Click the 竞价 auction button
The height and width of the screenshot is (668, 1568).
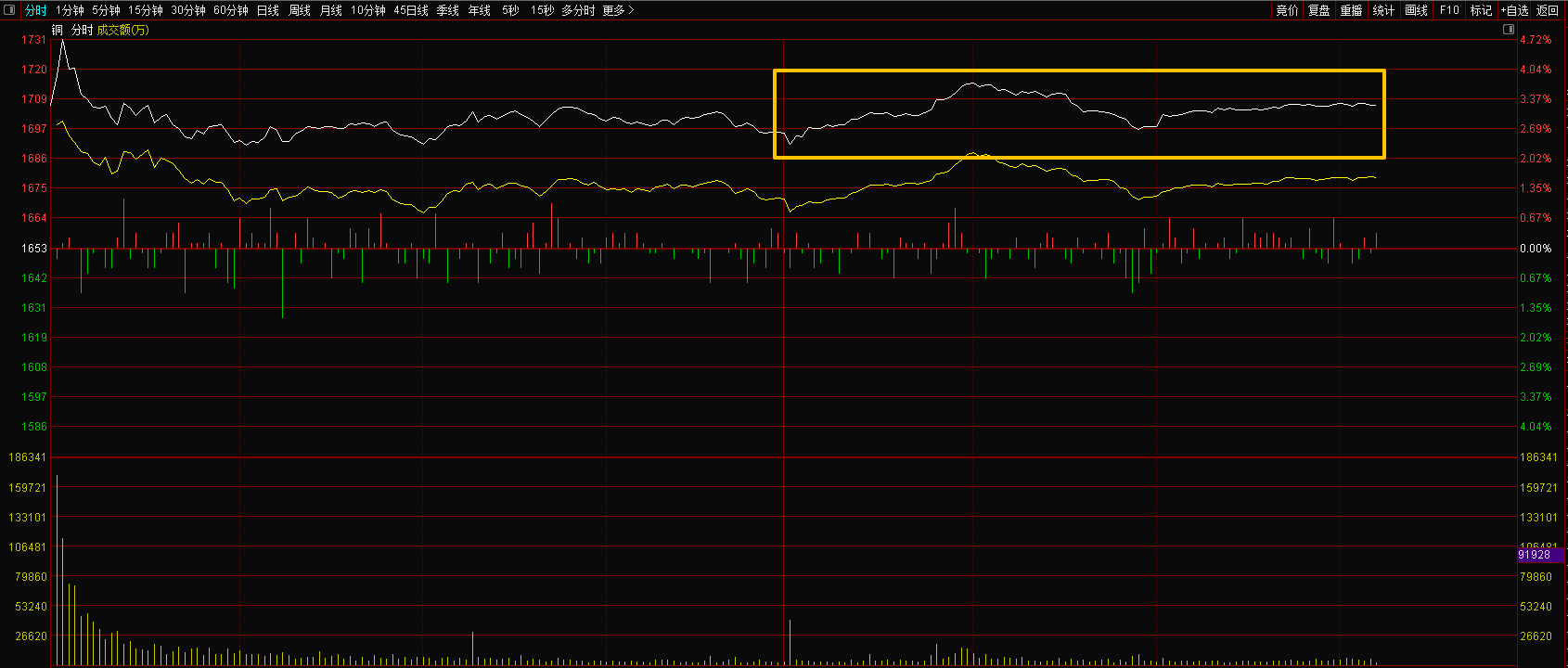pos(1287,10)
